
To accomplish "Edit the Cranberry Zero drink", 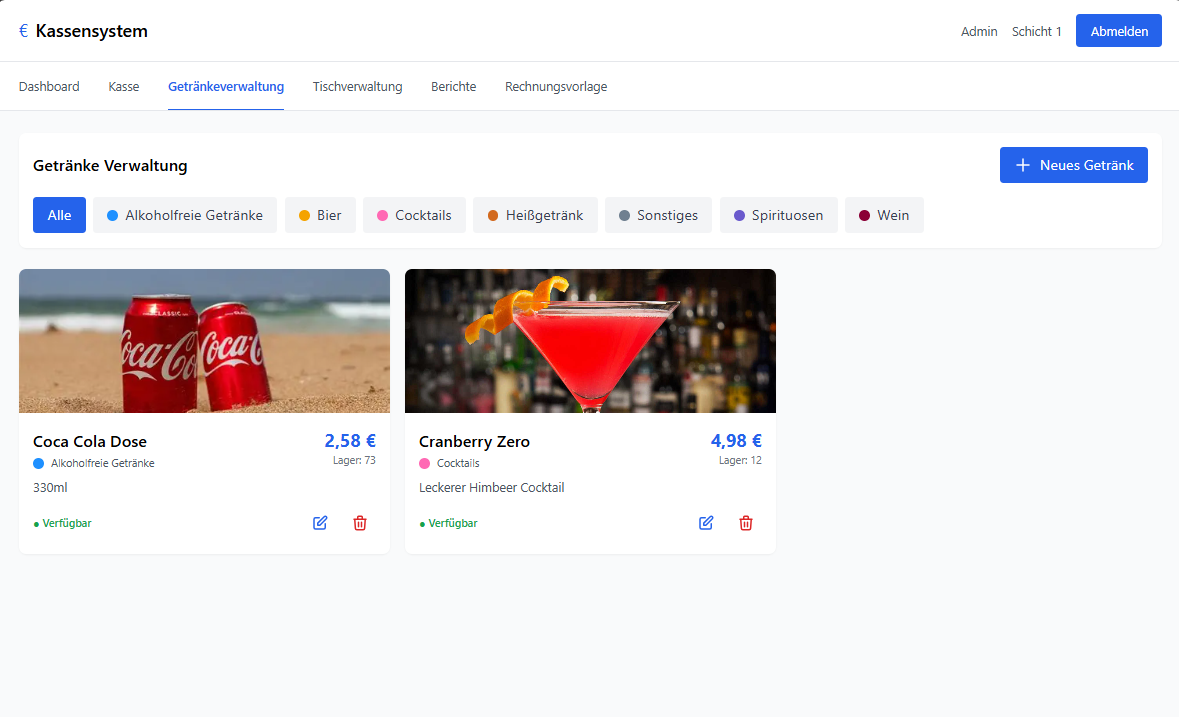I will 706,523.
